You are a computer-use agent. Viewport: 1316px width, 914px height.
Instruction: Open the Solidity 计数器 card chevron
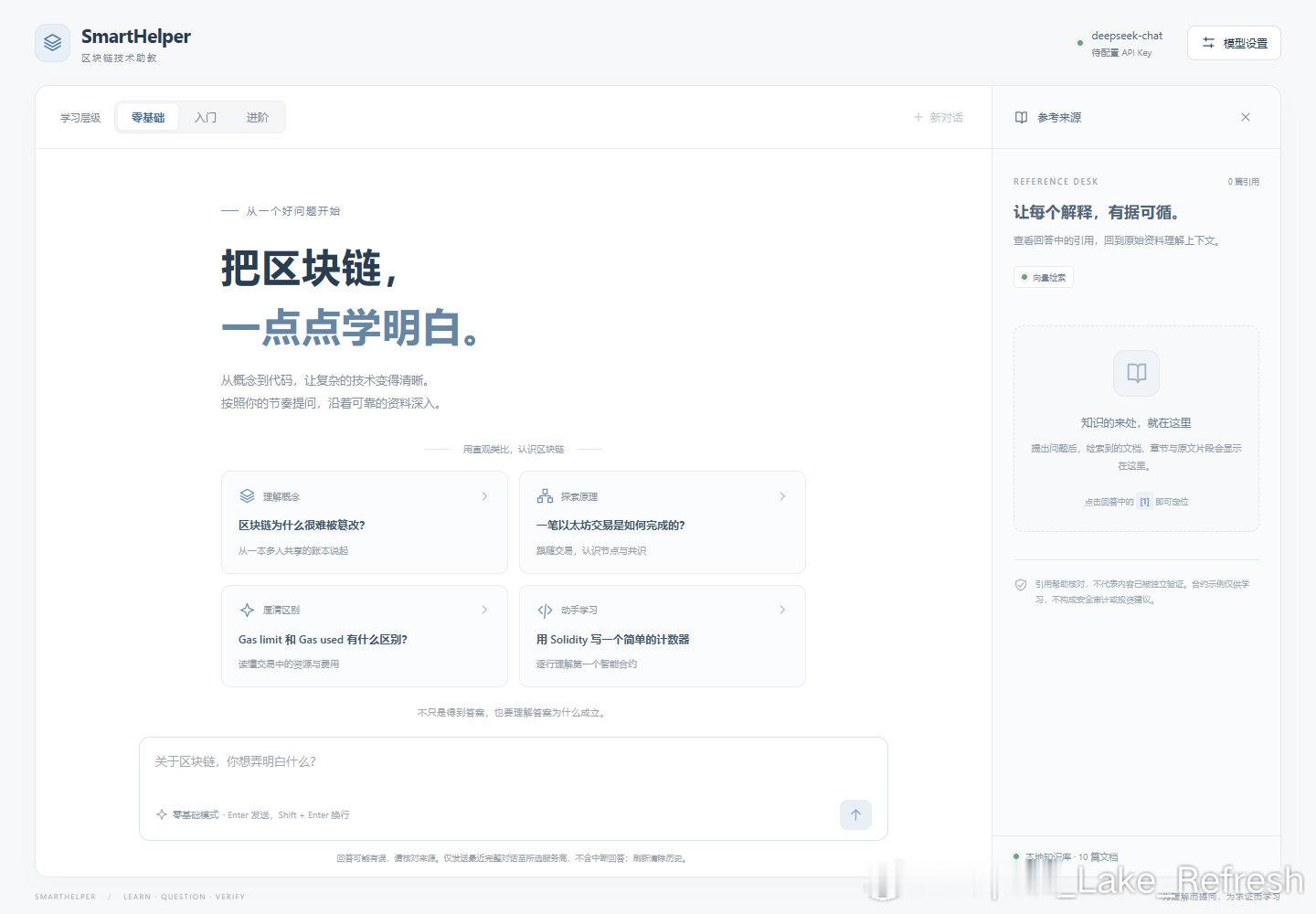click(x=782, y=610)
